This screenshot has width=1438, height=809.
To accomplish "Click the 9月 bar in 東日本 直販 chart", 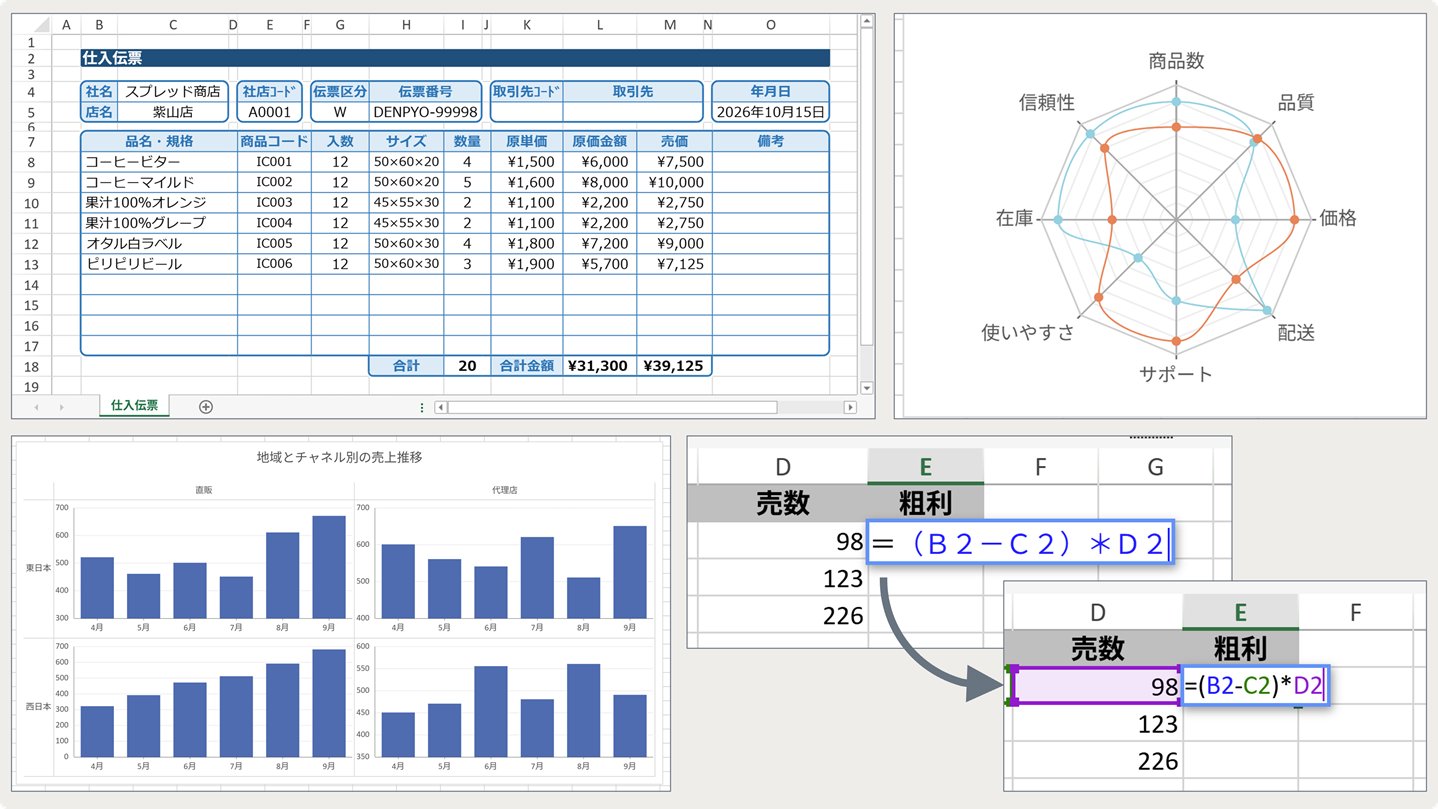I will click(x=329, y=567).
